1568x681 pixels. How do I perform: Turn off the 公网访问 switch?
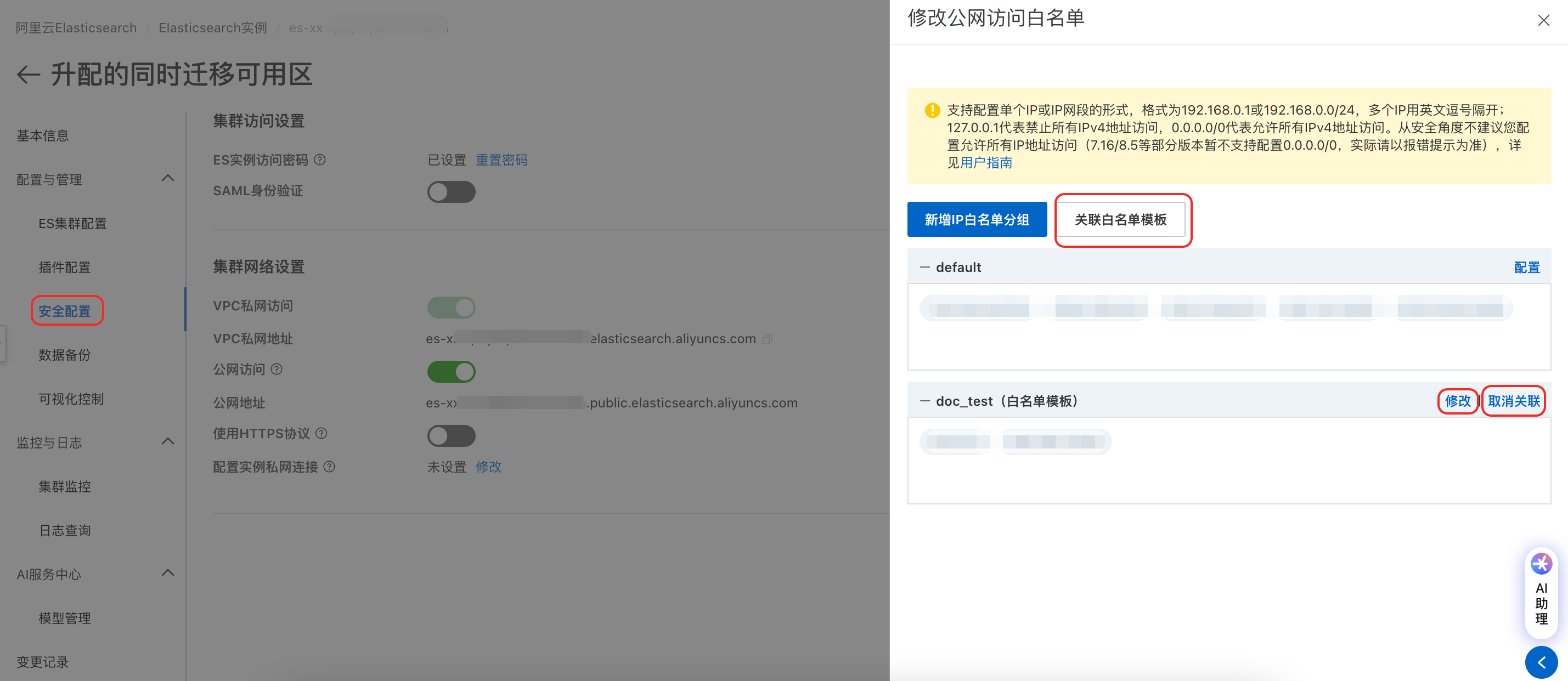pyautogui.click(x=451, y=371)
